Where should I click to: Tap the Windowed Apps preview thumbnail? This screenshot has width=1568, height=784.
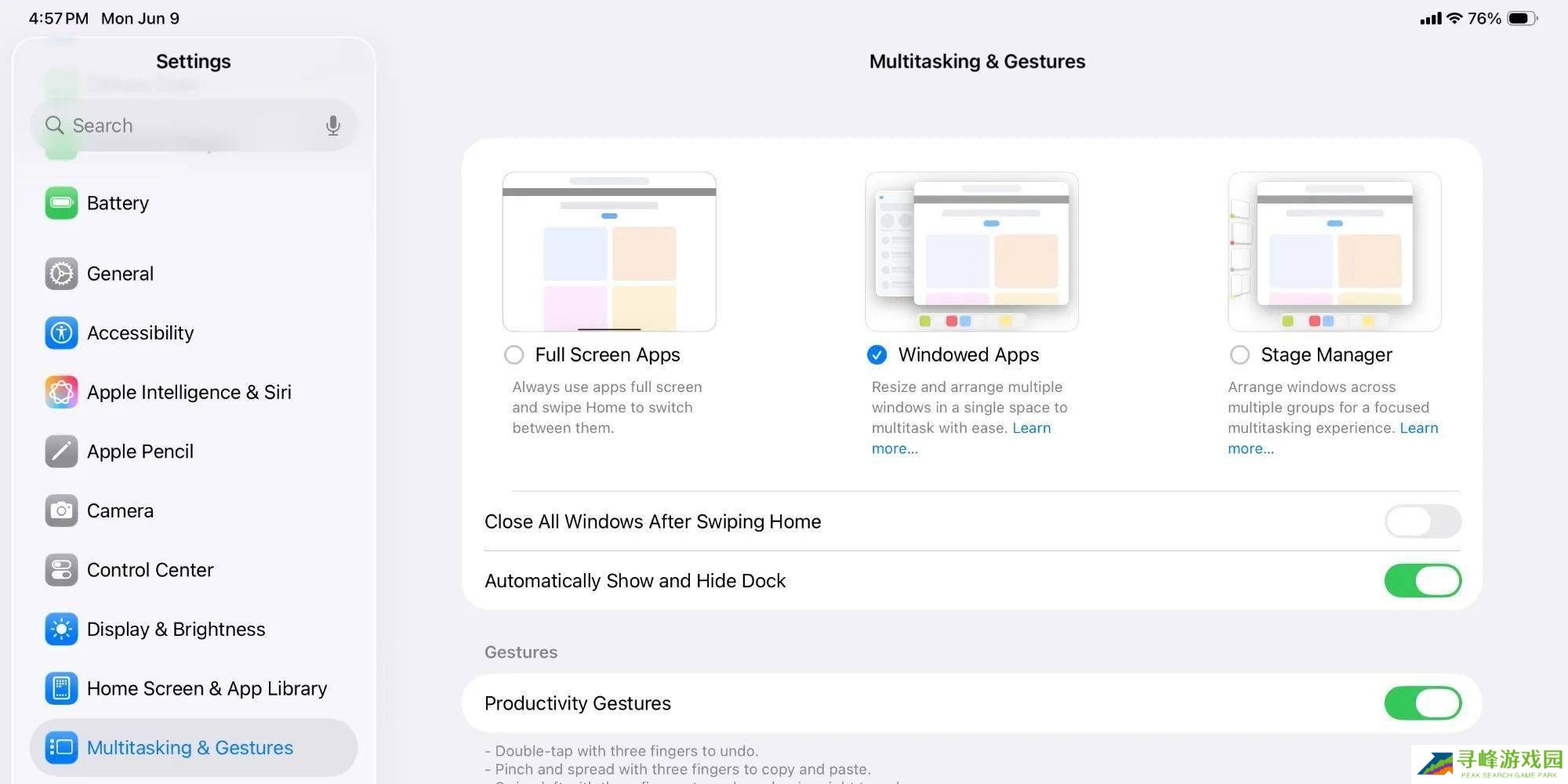(x=971, y=252)
